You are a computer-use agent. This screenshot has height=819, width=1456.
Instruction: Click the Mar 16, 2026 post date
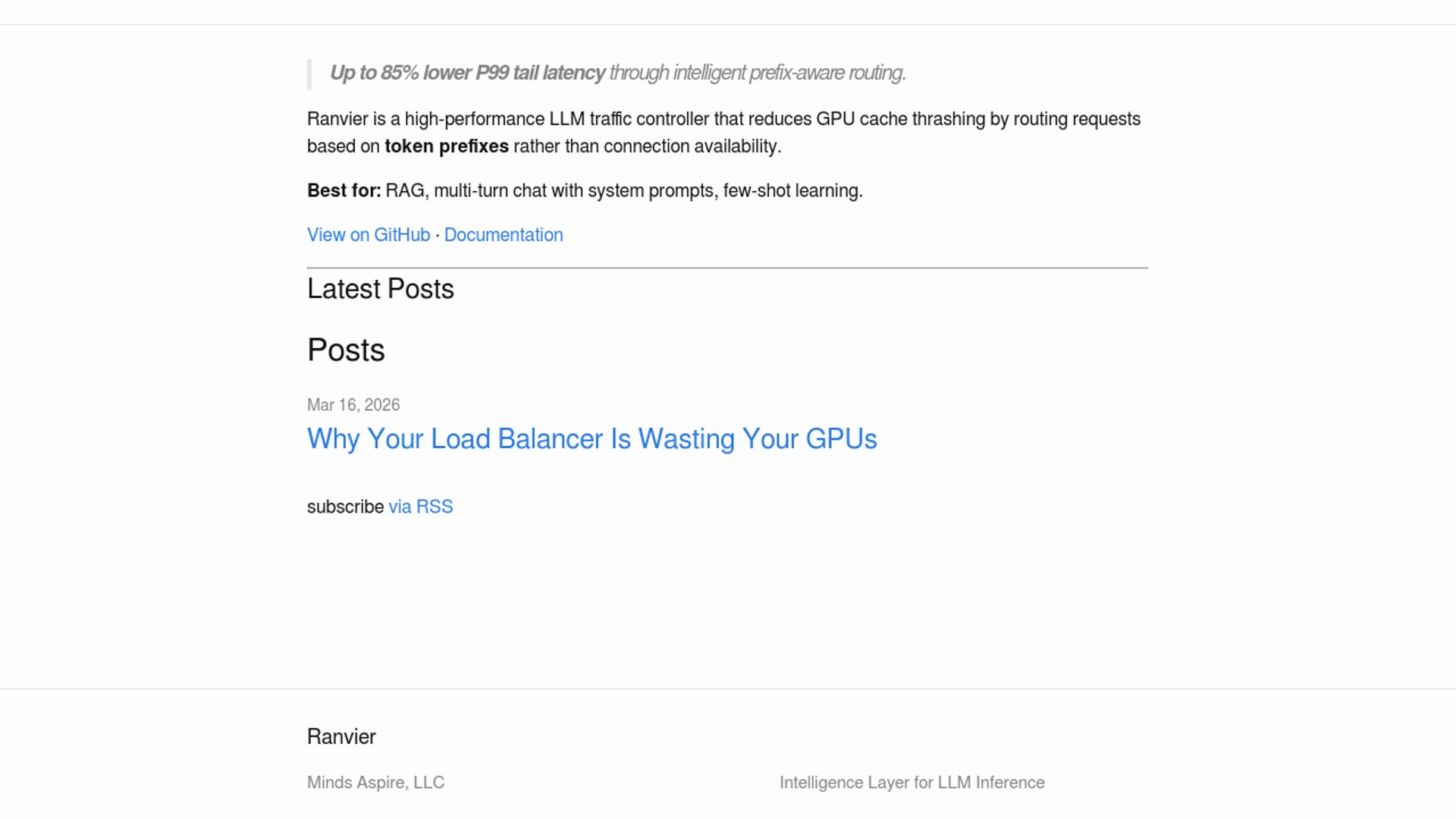[x=353, y=405]
